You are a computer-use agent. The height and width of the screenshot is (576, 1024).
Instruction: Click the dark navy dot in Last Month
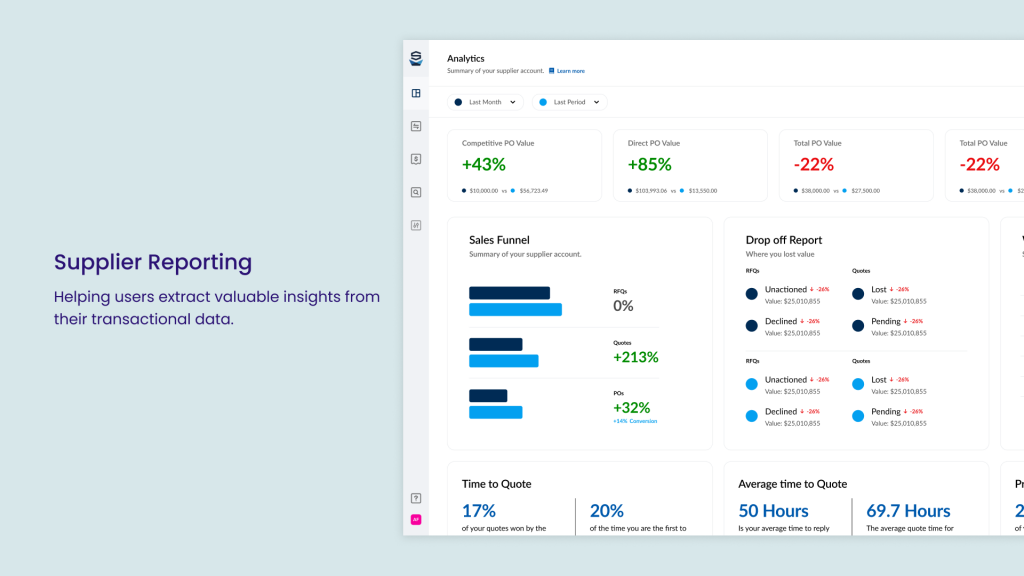pyautogui.click(x=459, y=102)
